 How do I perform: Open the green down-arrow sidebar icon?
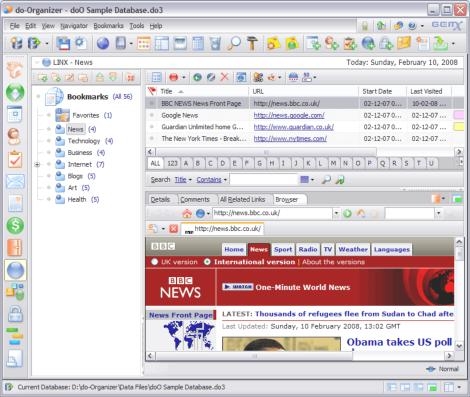tap(15, 93)
